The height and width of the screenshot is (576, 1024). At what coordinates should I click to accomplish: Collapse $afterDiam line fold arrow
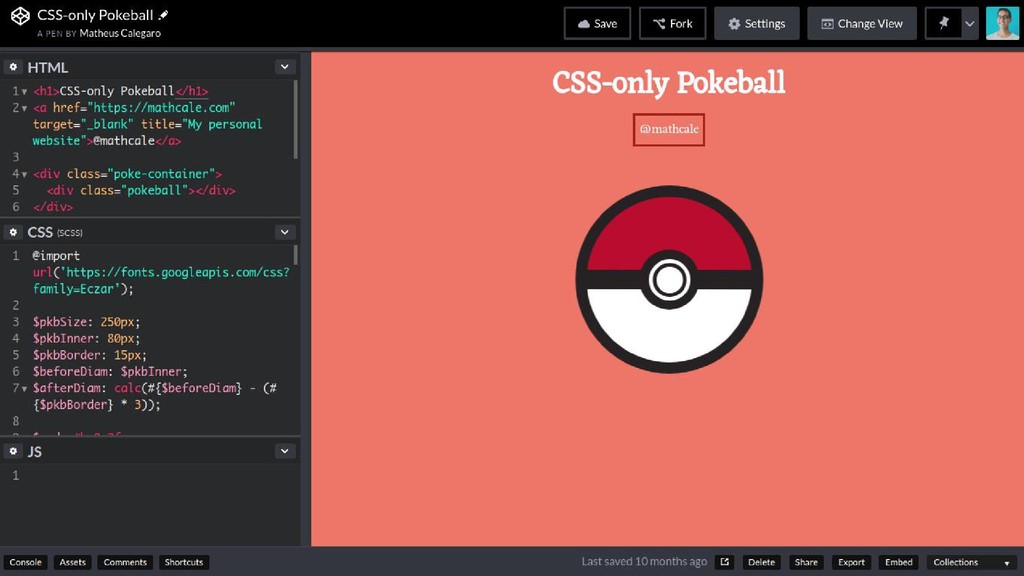click(25, 389)
